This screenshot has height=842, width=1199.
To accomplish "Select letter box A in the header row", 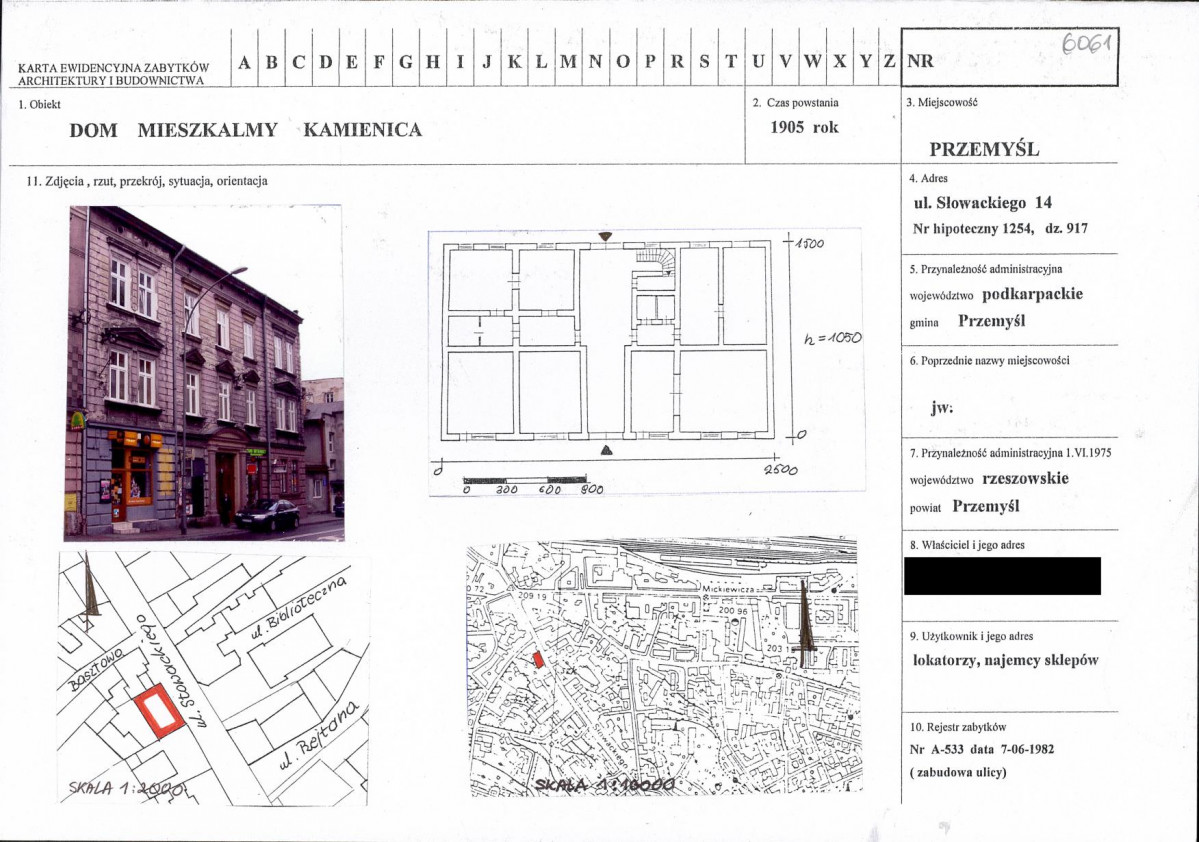I will [245, 61].
